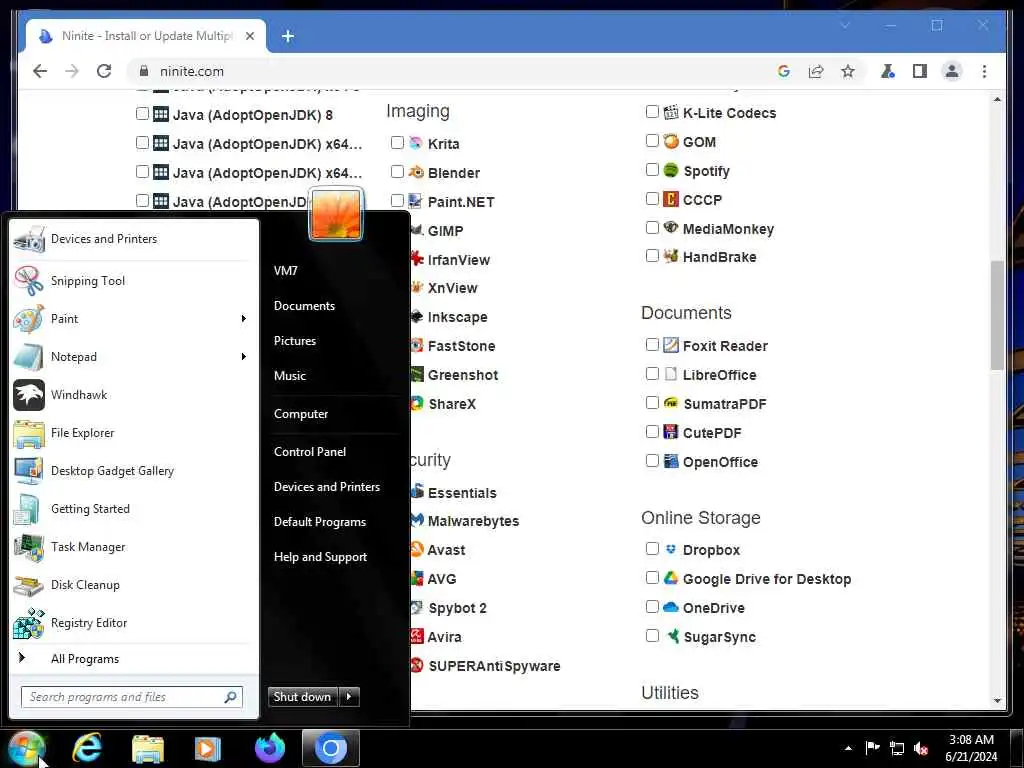Click the user account picture tile
This screenshot has width=1024, height=768.
tap(336, 214)
